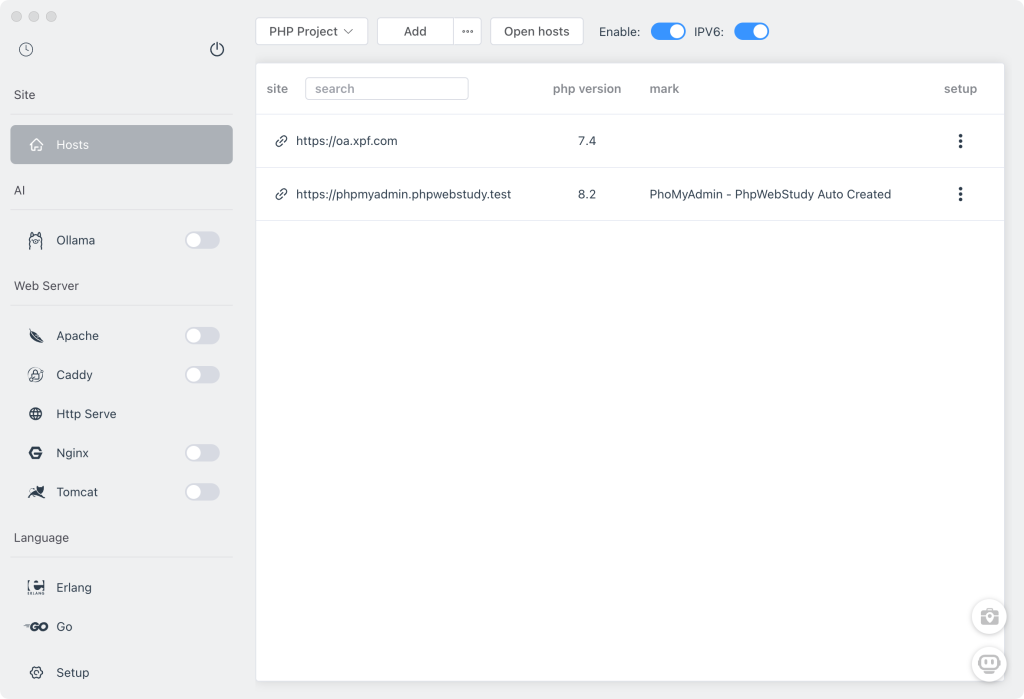Click the link icon beside oa.xpf.com
1024x699 pixels.
281,141
